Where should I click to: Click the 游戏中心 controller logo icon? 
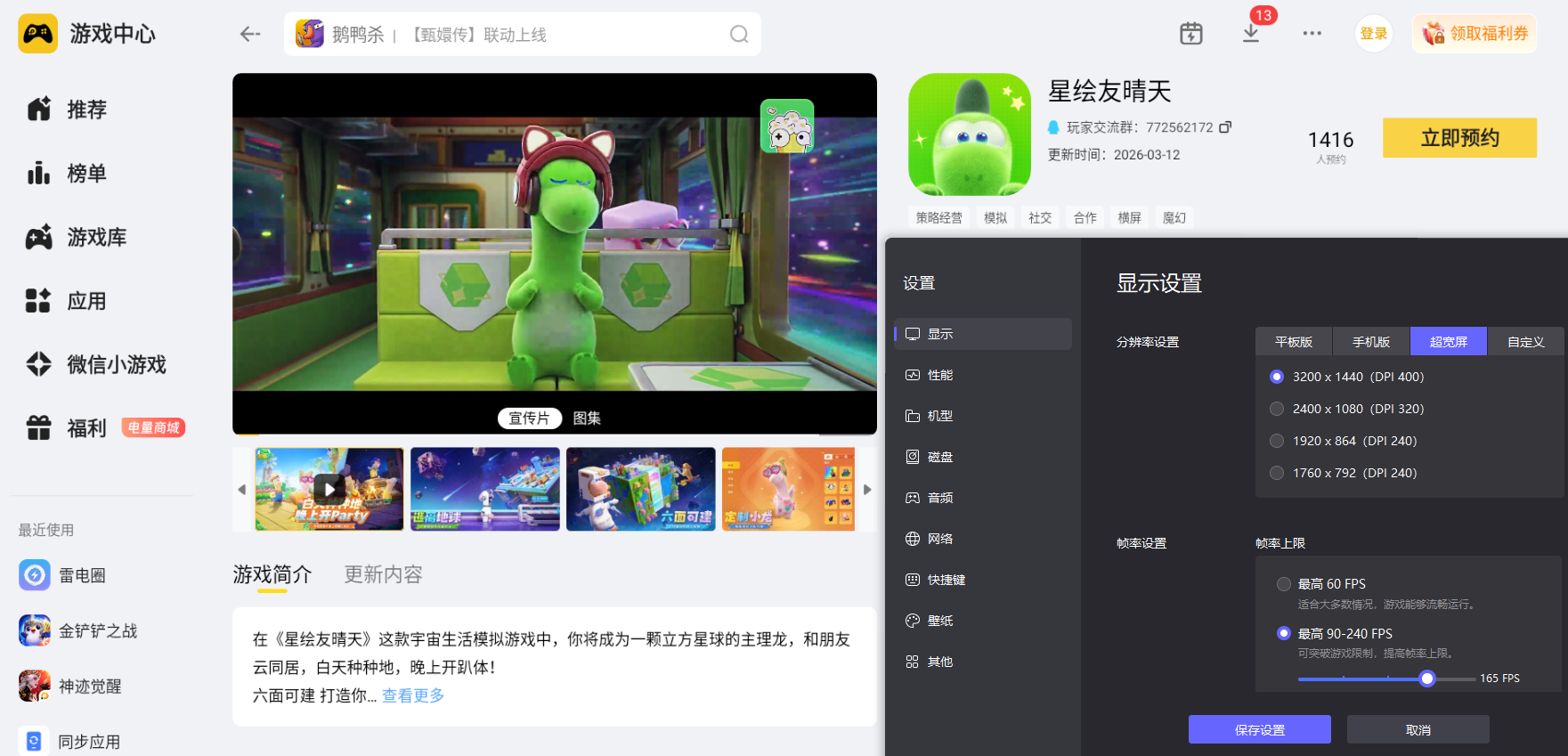pos(37,34)
